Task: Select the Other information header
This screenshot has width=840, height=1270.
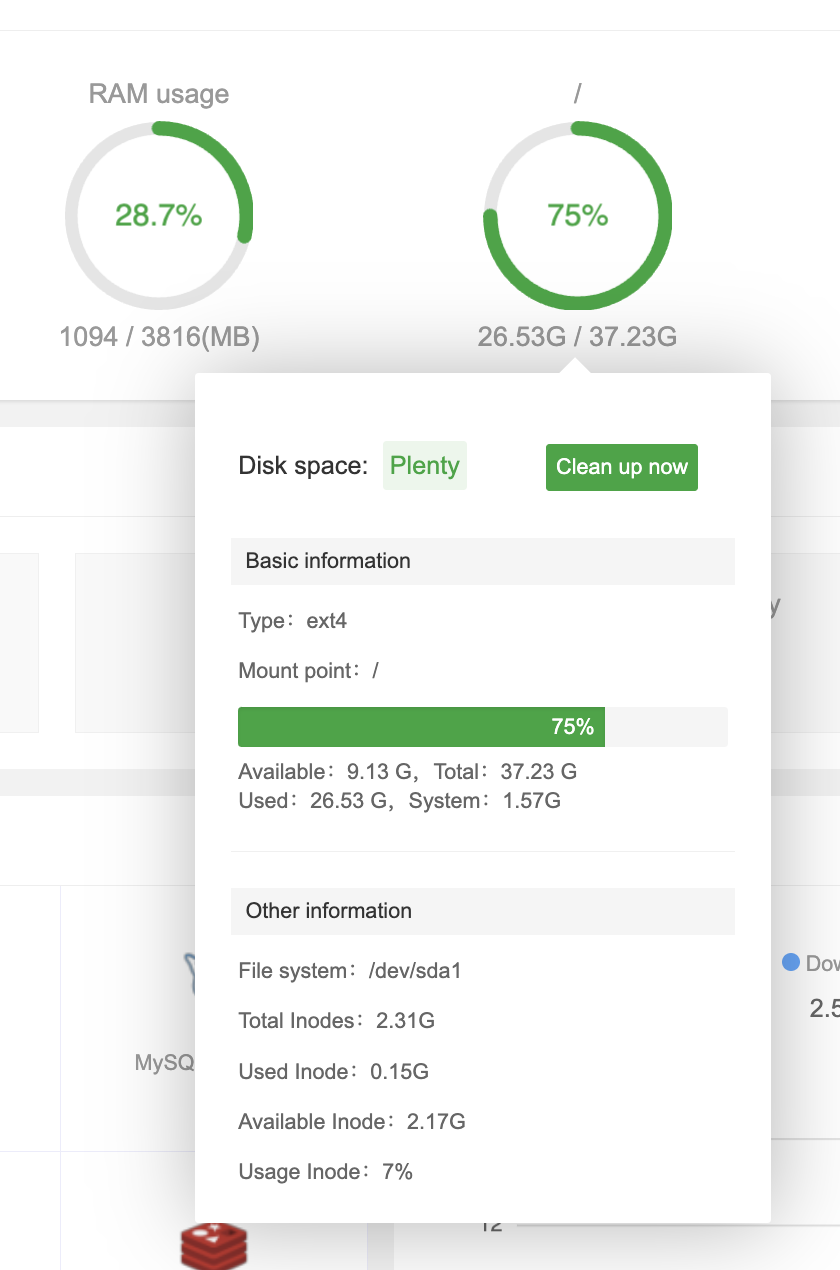Action: click(482, 911)
